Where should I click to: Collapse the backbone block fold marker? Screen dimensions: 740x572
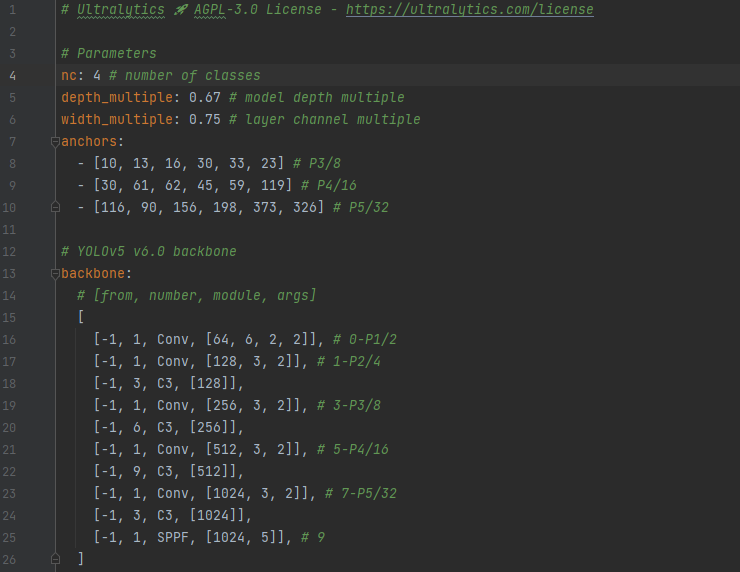(55, 273)
